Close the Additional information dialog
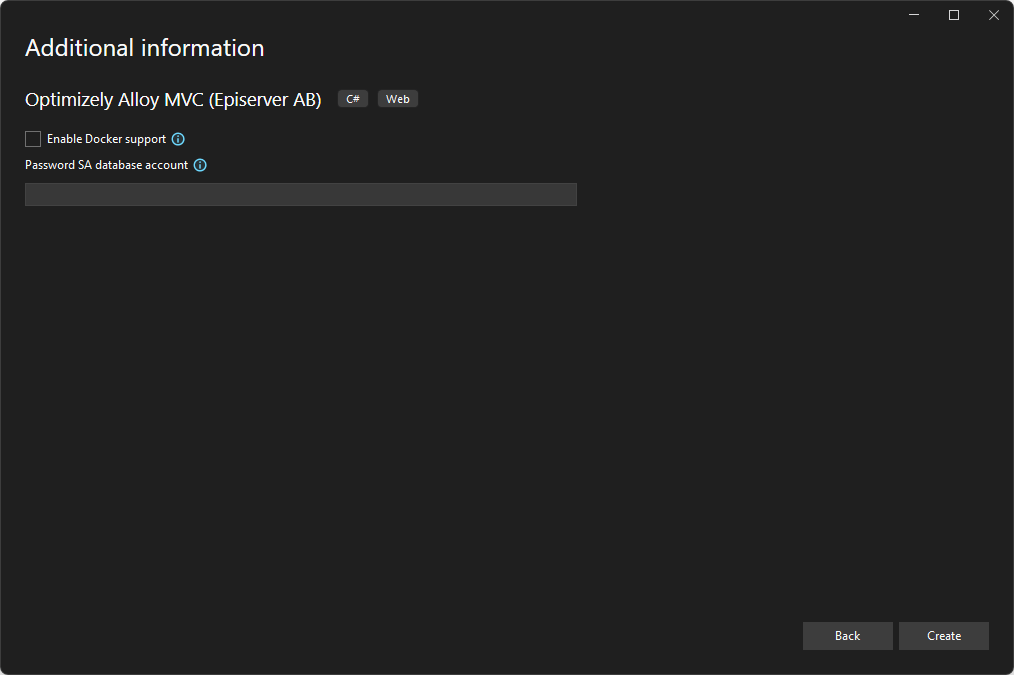The width and height of the screenshot is (1014, 675). [993, 15]
